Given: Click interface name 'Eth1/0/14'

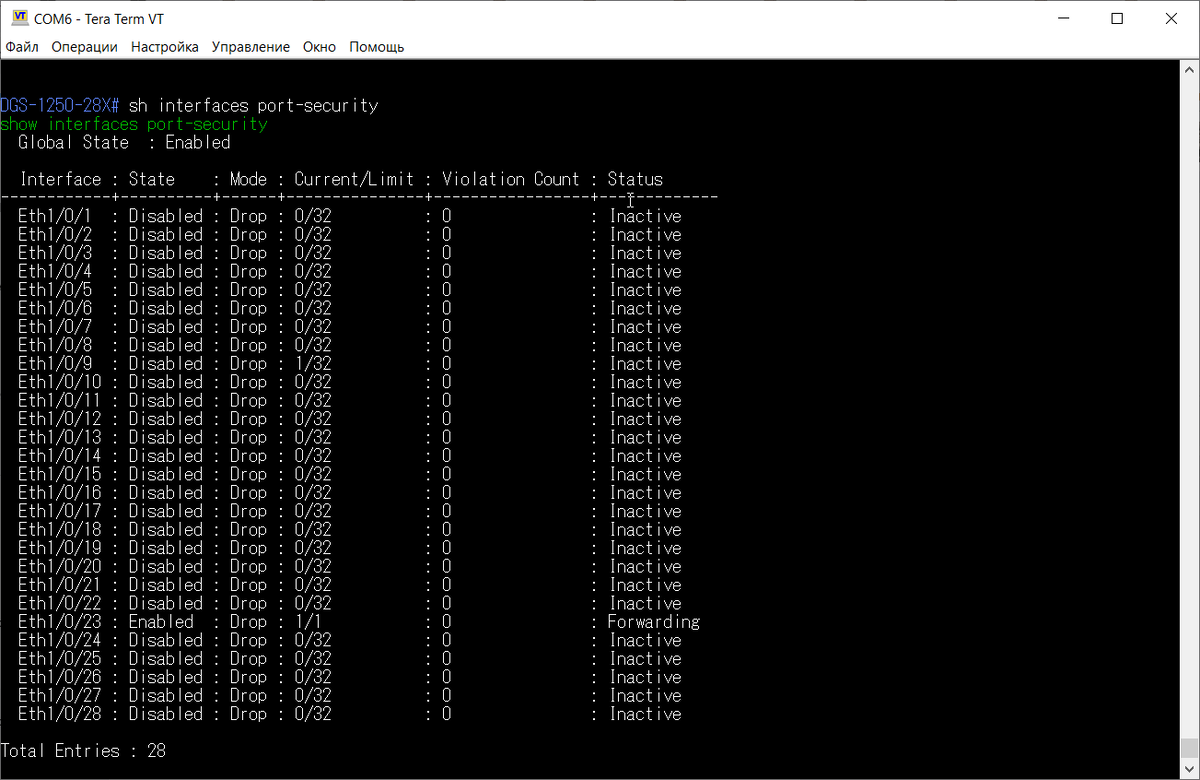Looking at the screenshot, I should pyautogui.click(x=60, y=456).
